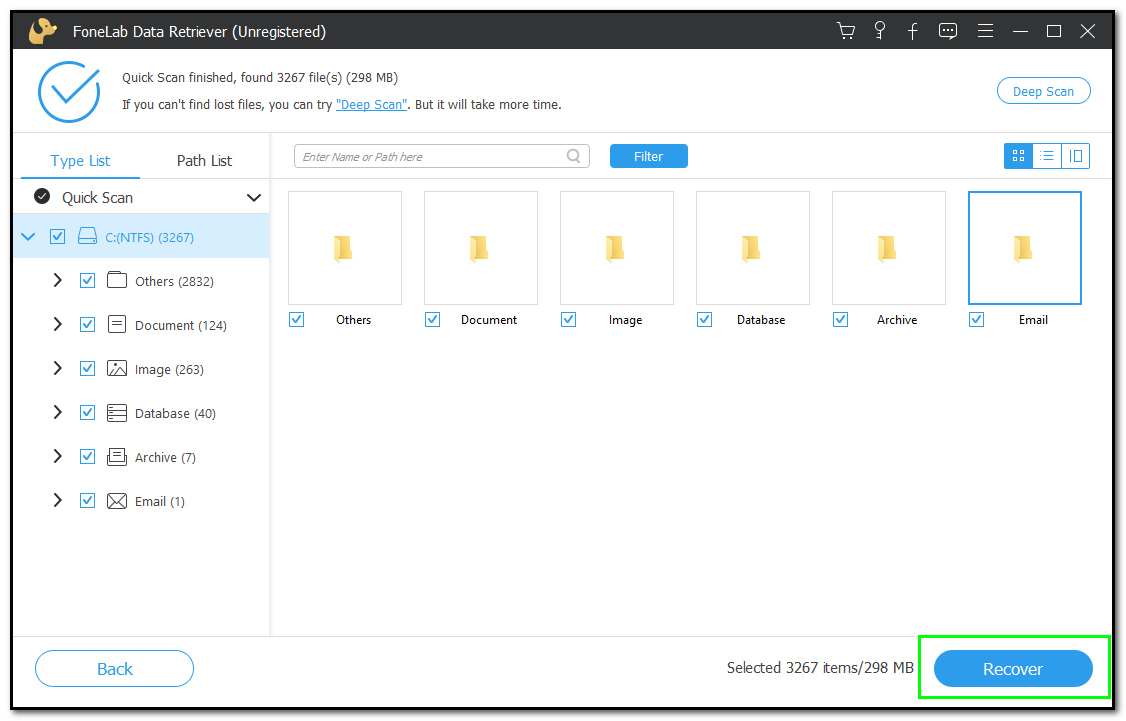Collapse the Quick Scan section chevron
The image size is (1126, 721).
[253, 197]
